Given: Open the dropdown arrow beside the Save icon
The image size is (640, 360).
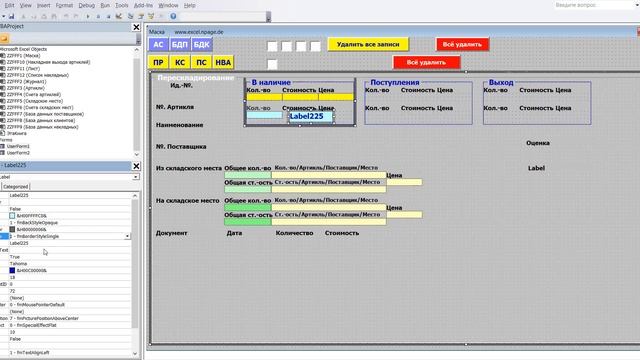Looking at the screenshot, I should click(x=3, y=16).
